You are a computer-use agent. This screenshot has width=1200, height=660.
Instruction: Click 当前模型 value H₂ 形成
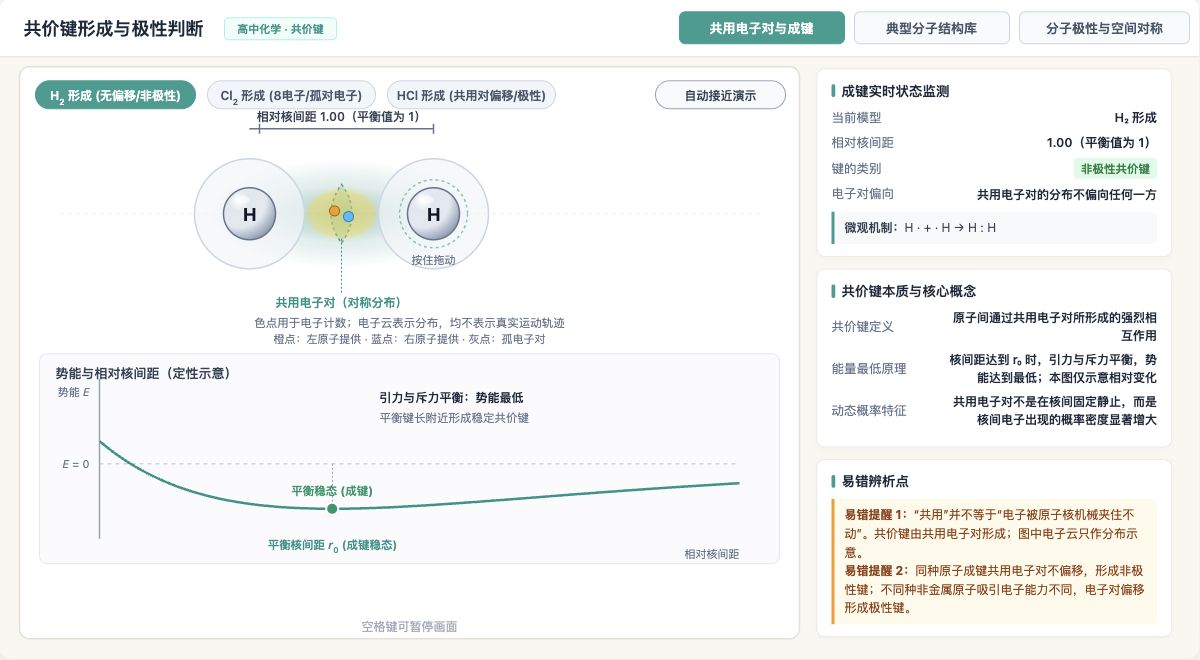click(x=1135, y=117)
